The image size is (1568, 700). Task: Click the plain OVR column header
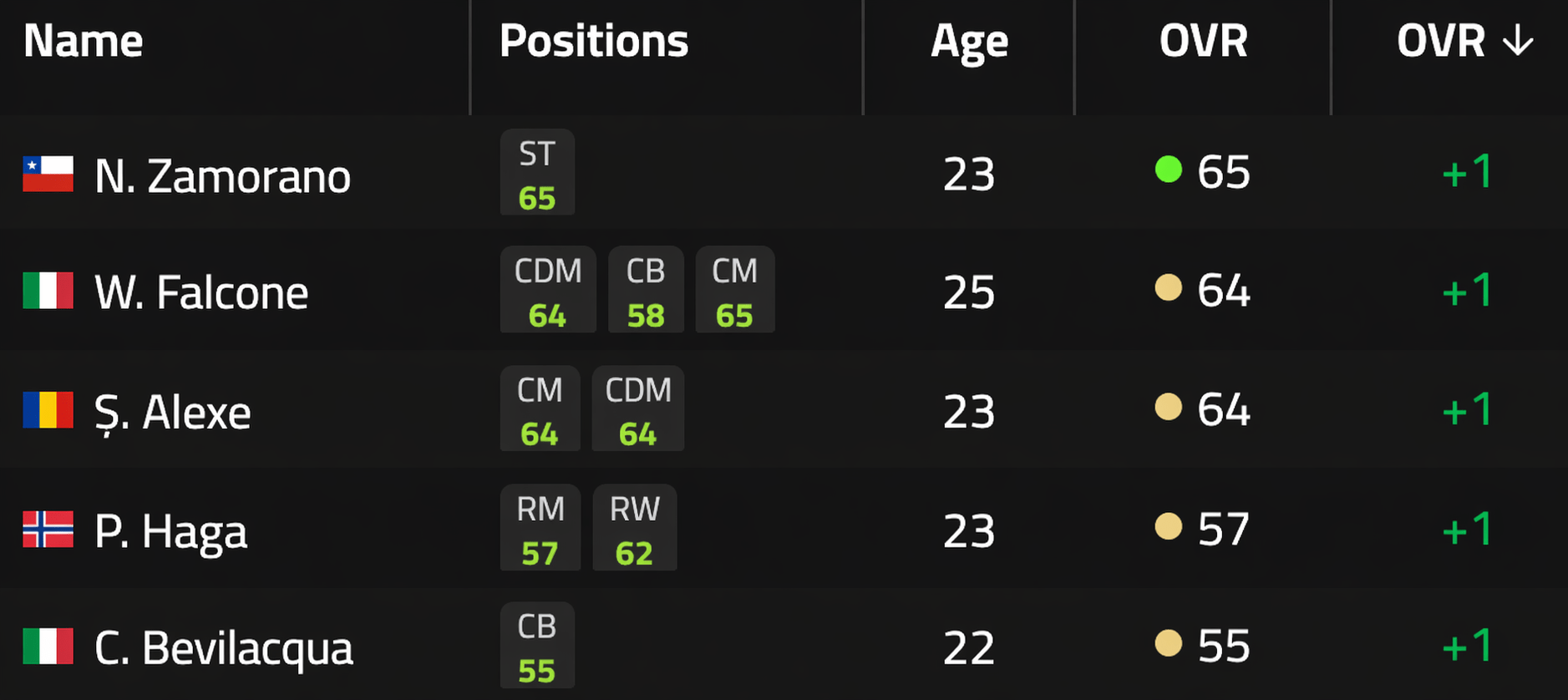click(x=1203, y=41)
